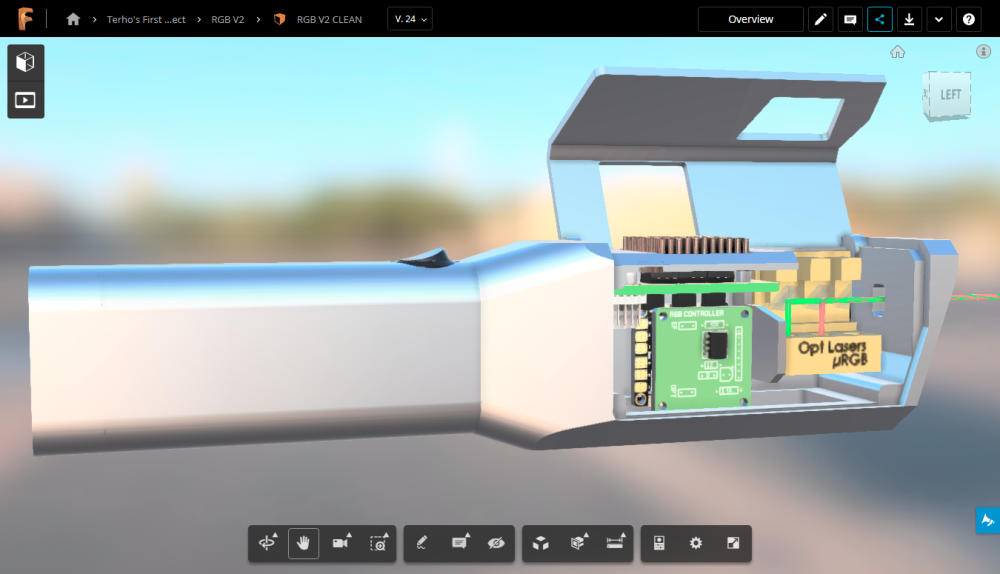Screen dimensions: 1000x574
Task: Activate the Pan hand tool
Action: coord(304,543)
